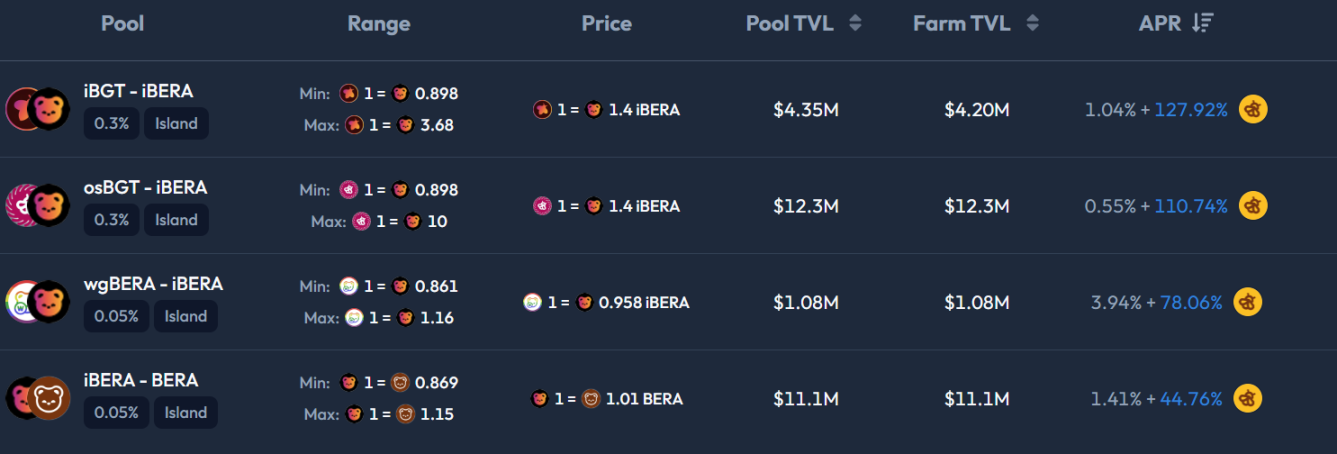Sort pools by Pool TVL arrows
This screenshot has height=454, width=1337.
pos(855,23)
